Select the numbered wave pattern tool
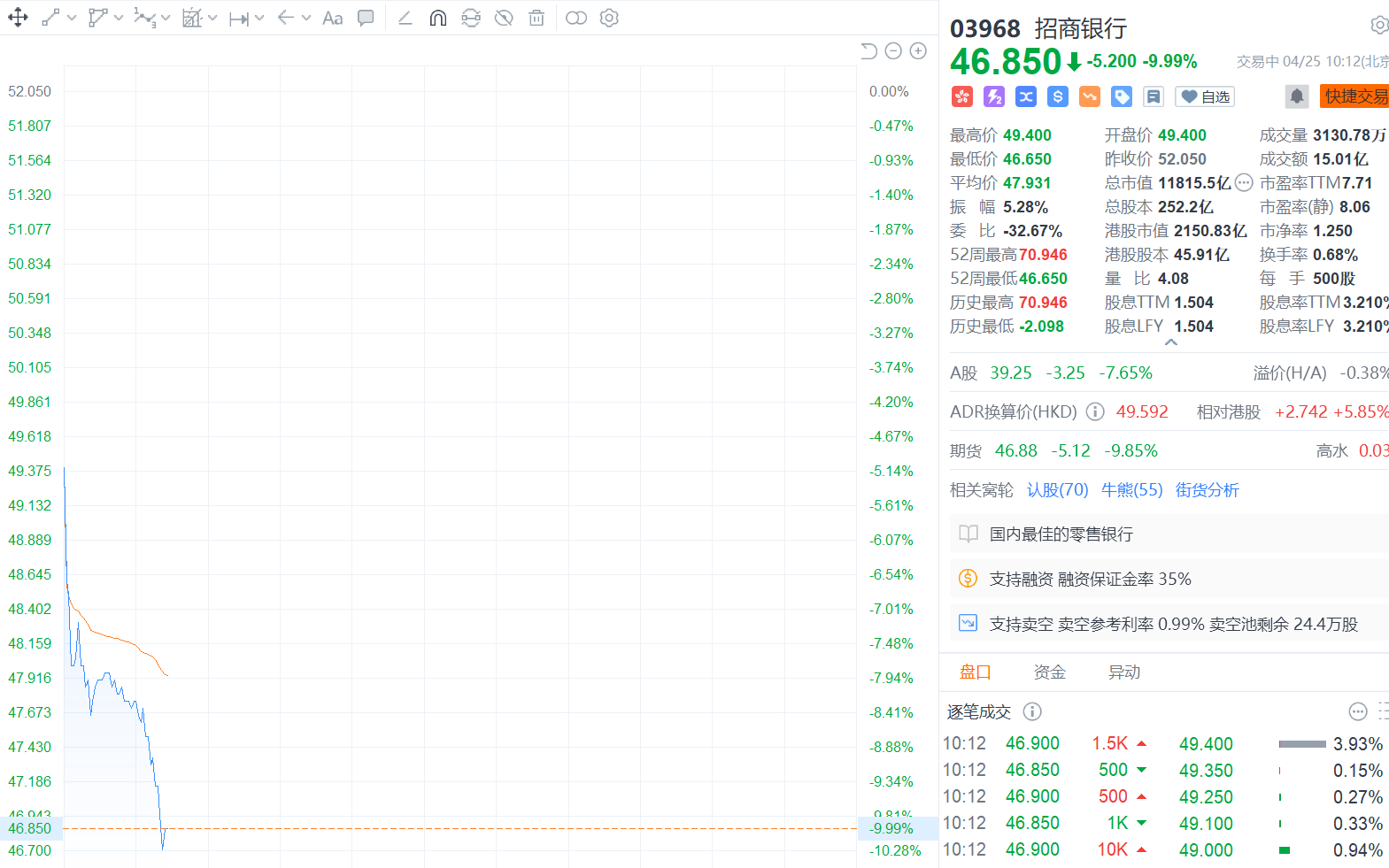Image resolution: width=1389 pixels, height=868 pixels. pos(144,18)
